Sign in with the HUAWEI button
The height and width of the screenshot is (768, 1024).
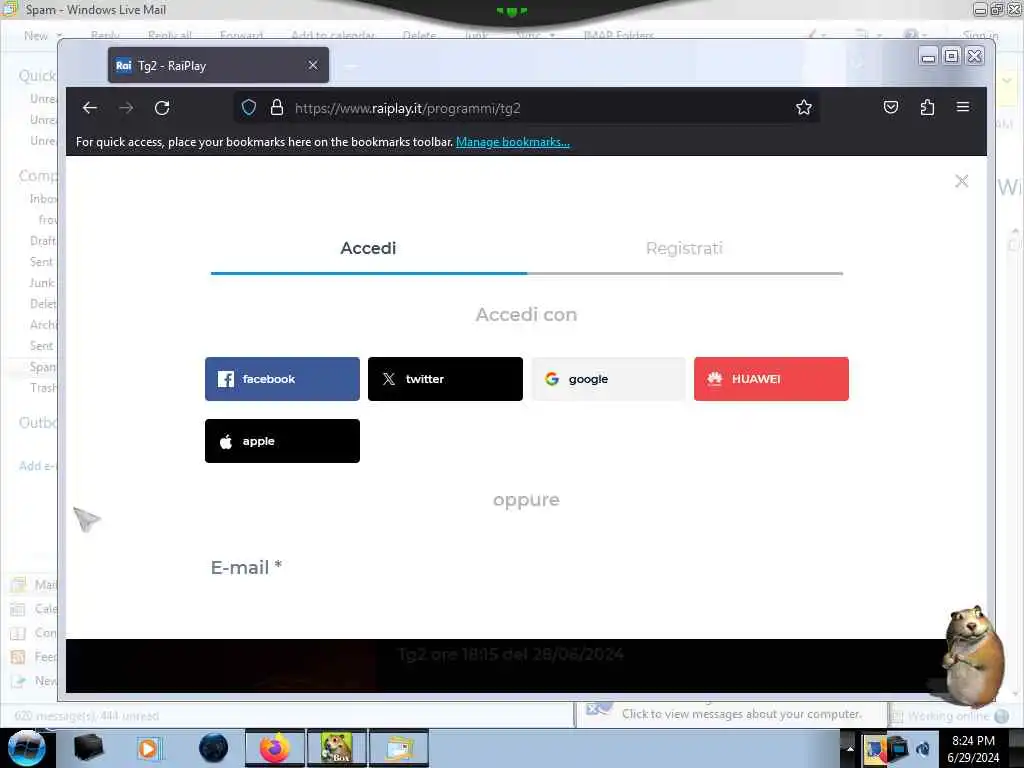pos(771,379)
